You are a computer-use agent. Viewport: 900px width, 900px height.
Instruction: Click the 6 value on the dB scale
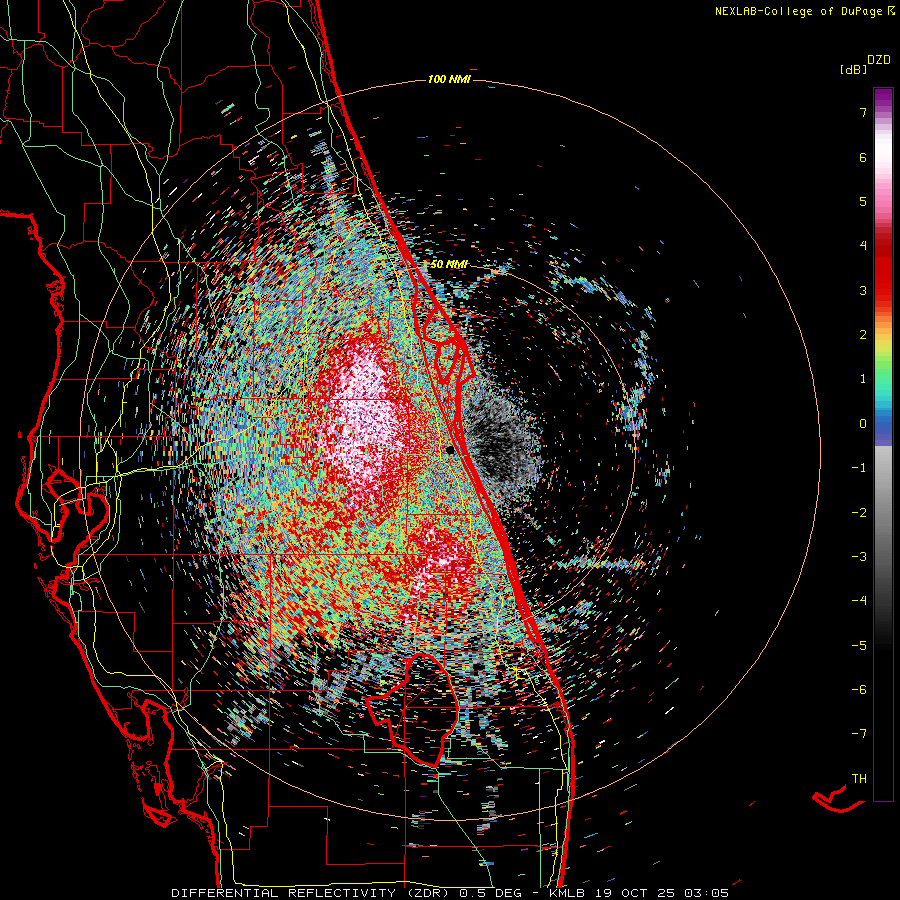tap(863, 157)
